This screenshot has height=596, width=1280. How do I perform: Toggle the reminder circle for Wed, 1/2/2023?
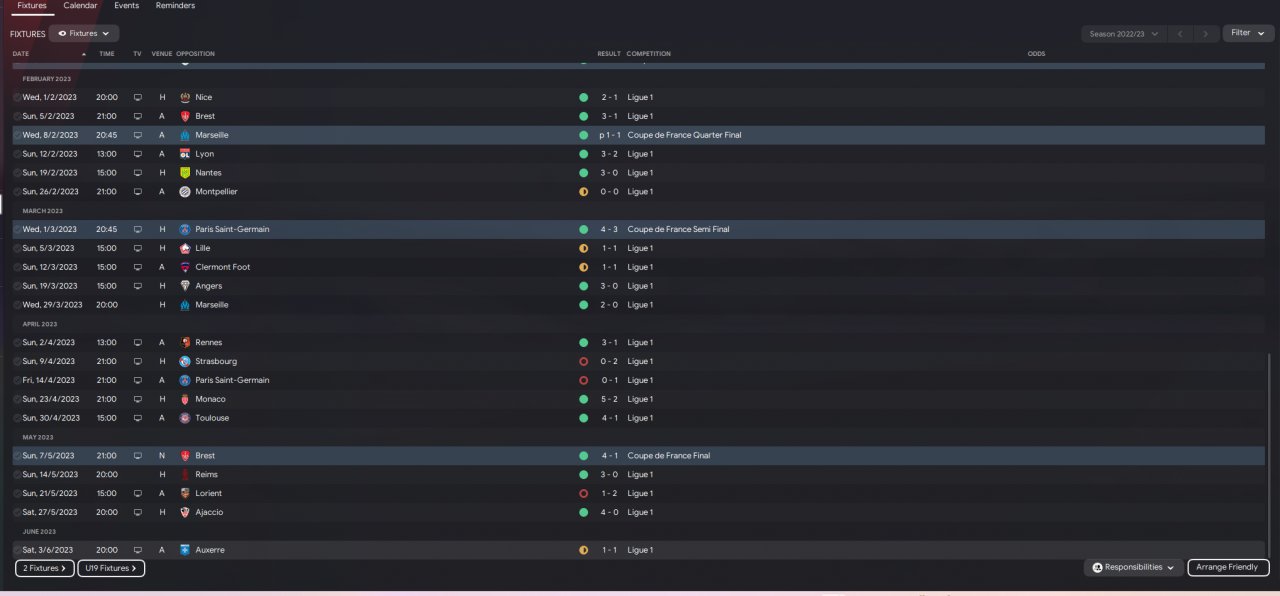[17, 97]
